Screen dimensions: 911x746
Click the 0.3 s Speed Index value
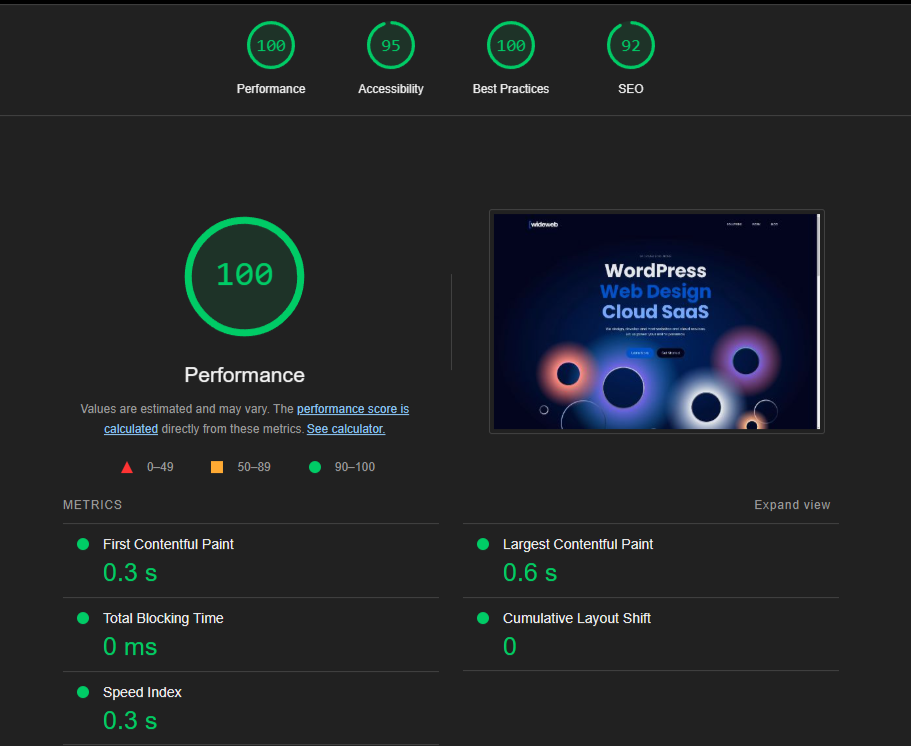click(130, 720)
